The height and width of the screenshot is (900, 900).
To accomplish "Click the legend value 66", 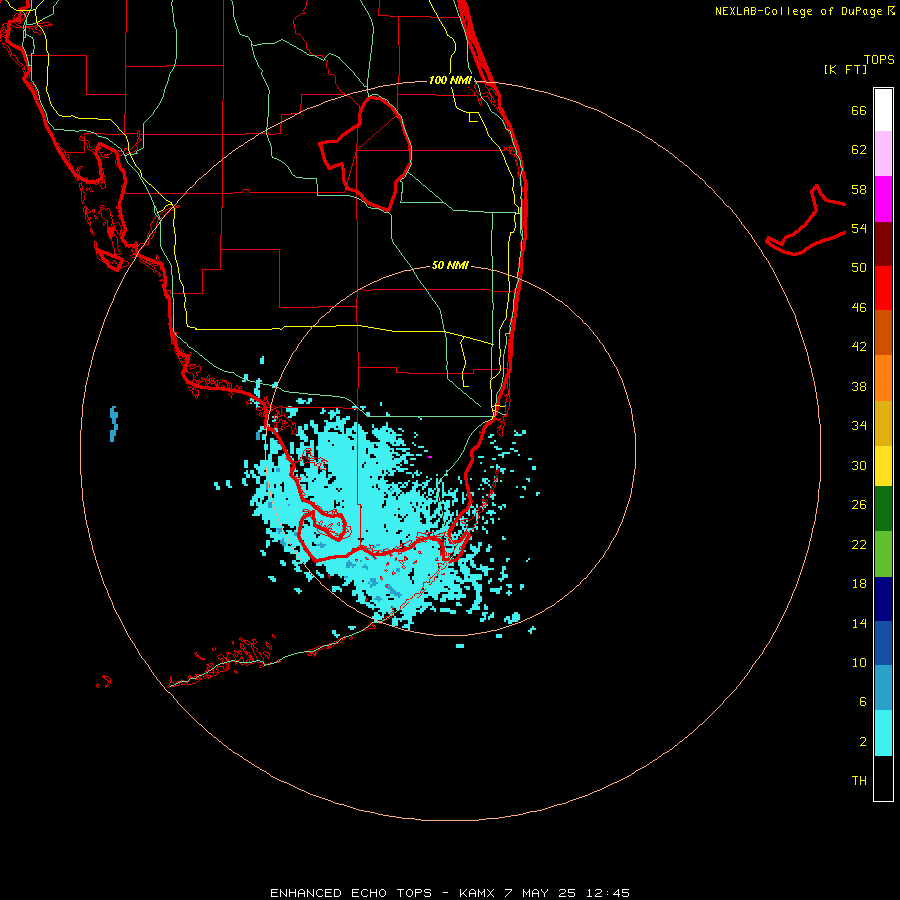I will pyautogui.click(x=859, y=110).
